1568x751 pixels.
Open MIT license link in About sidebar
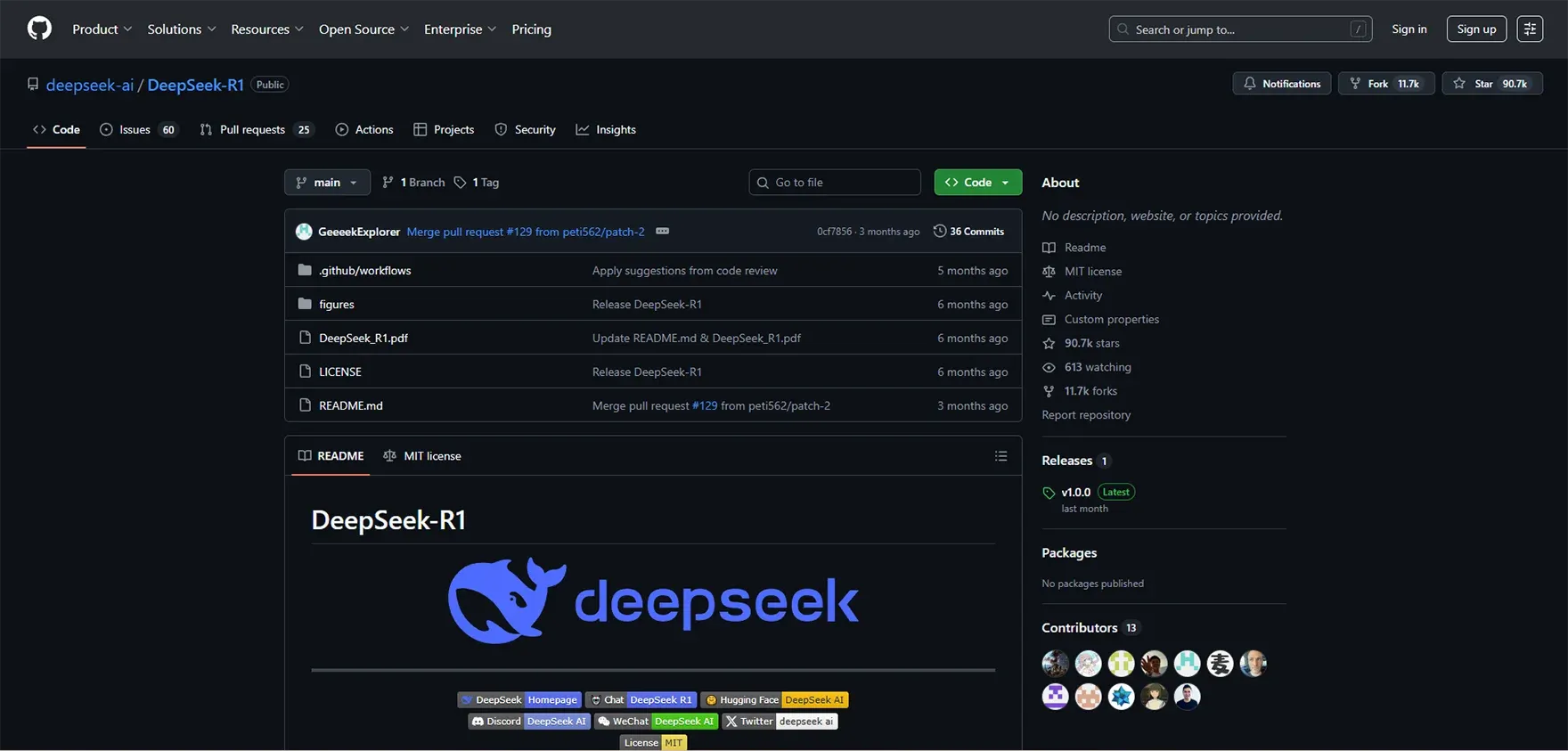coord(1082,272)
